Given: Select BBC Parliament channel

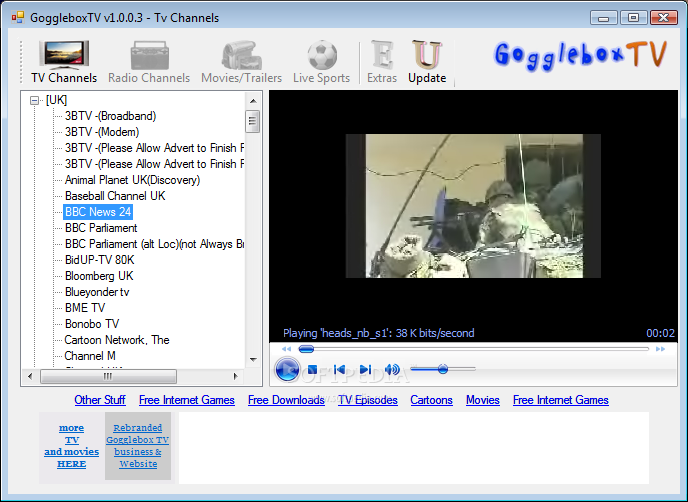Looking at the screenshot, I should pyautogui.click(x=101, y=228).
